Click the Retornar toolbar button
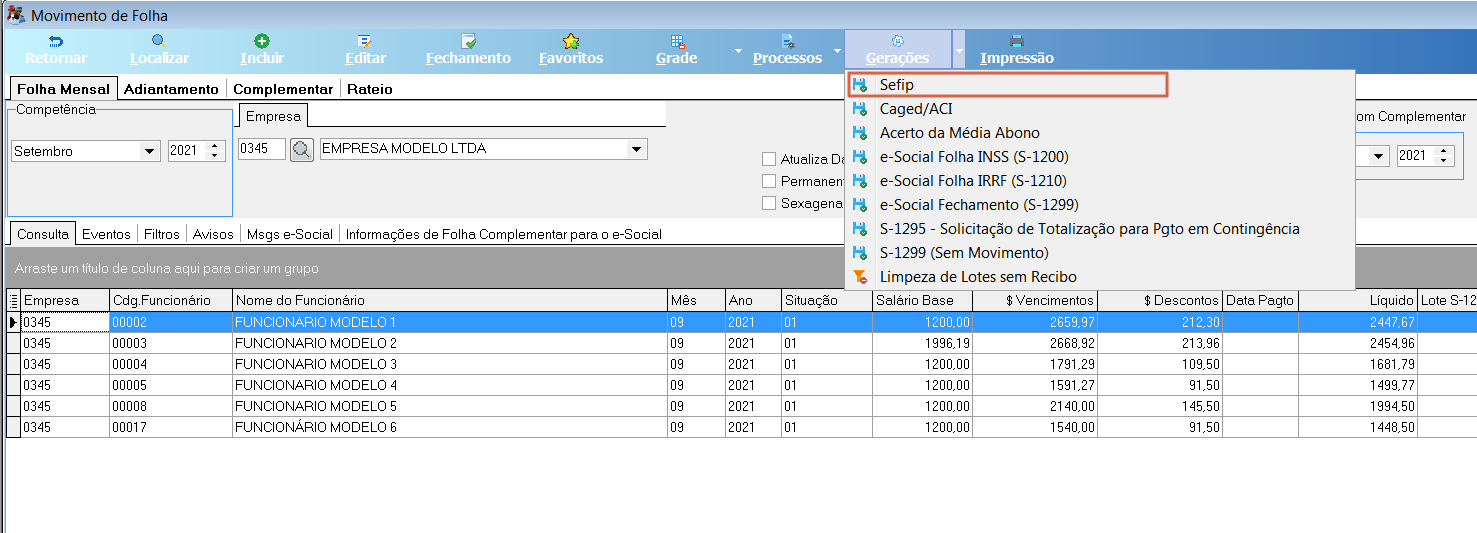 (x=56, y=50)
